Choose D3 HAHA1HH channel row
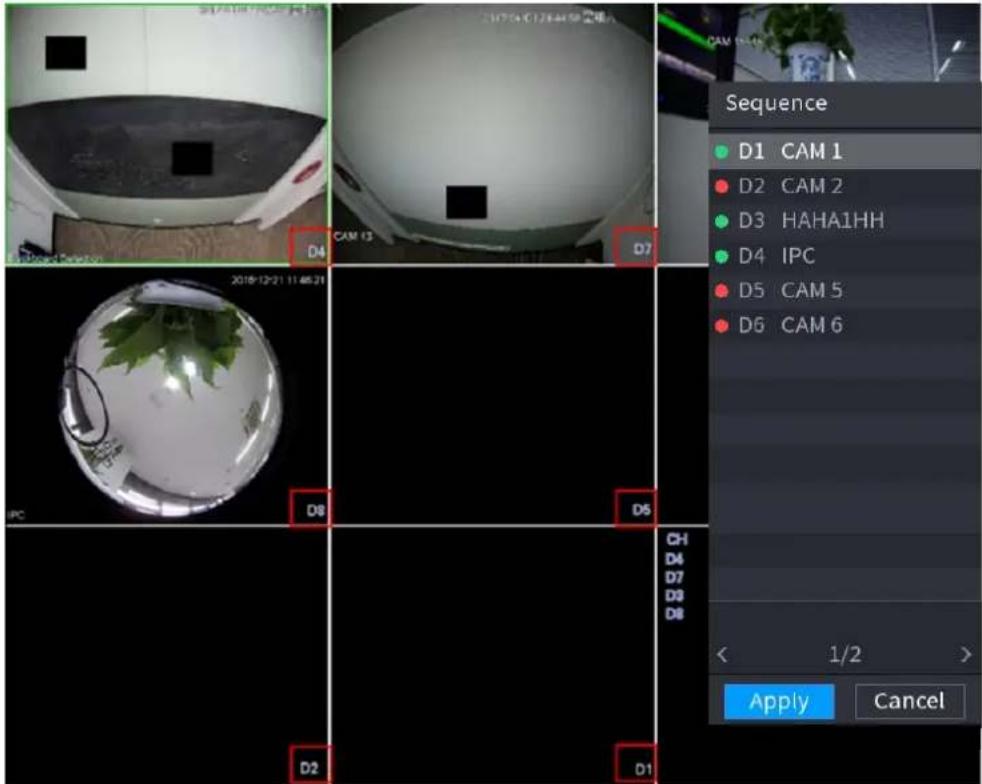This screenshot has width=982, height=784. pos(845,220)
